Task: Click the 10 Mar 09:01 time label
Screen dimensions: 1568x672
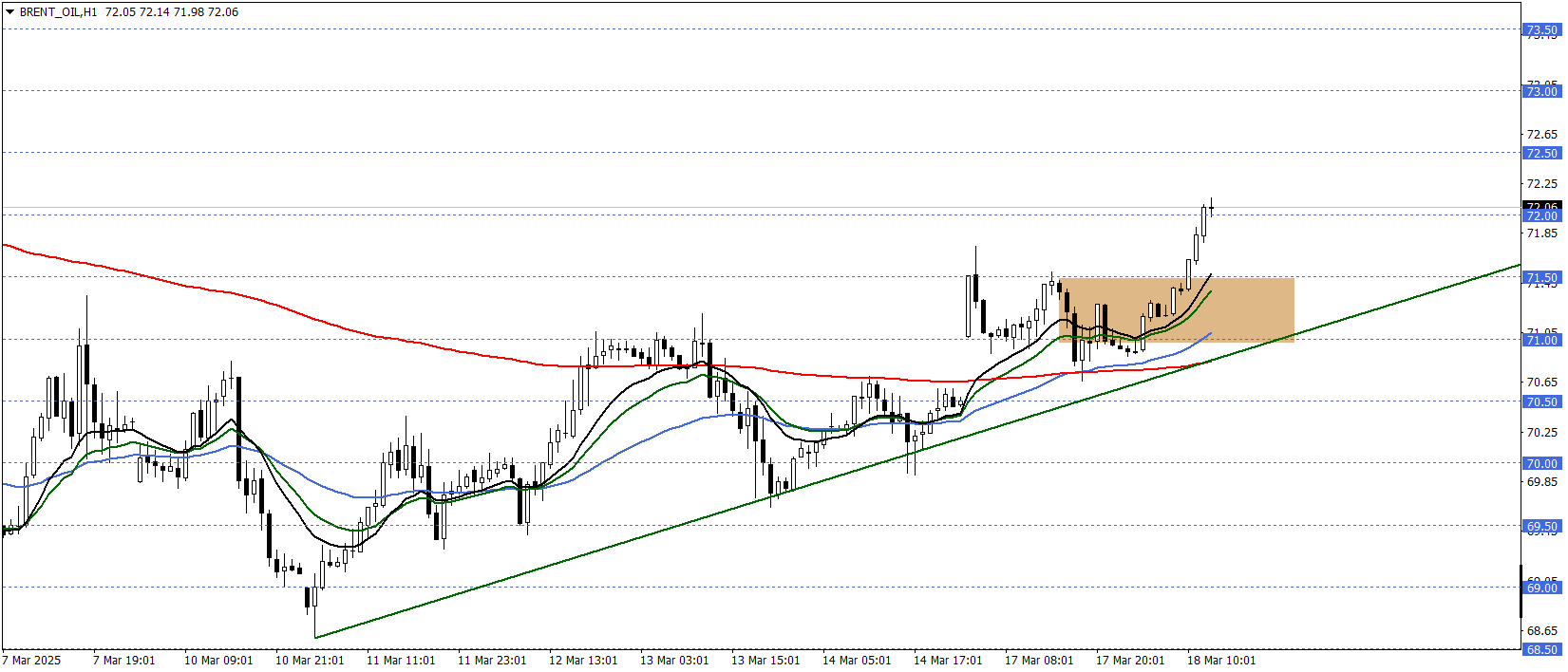Action: [218, 660]
